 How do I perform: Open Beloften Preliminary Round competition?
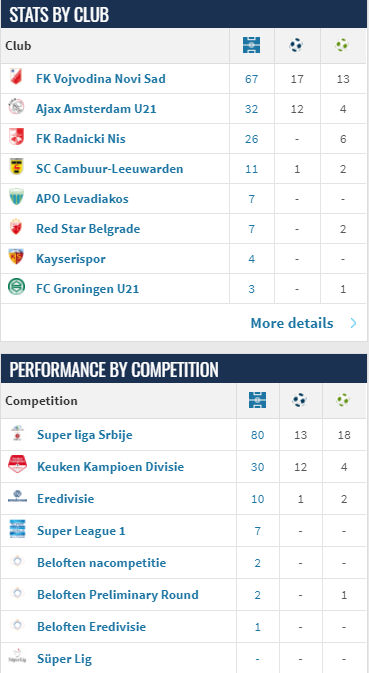pos(118,595)
